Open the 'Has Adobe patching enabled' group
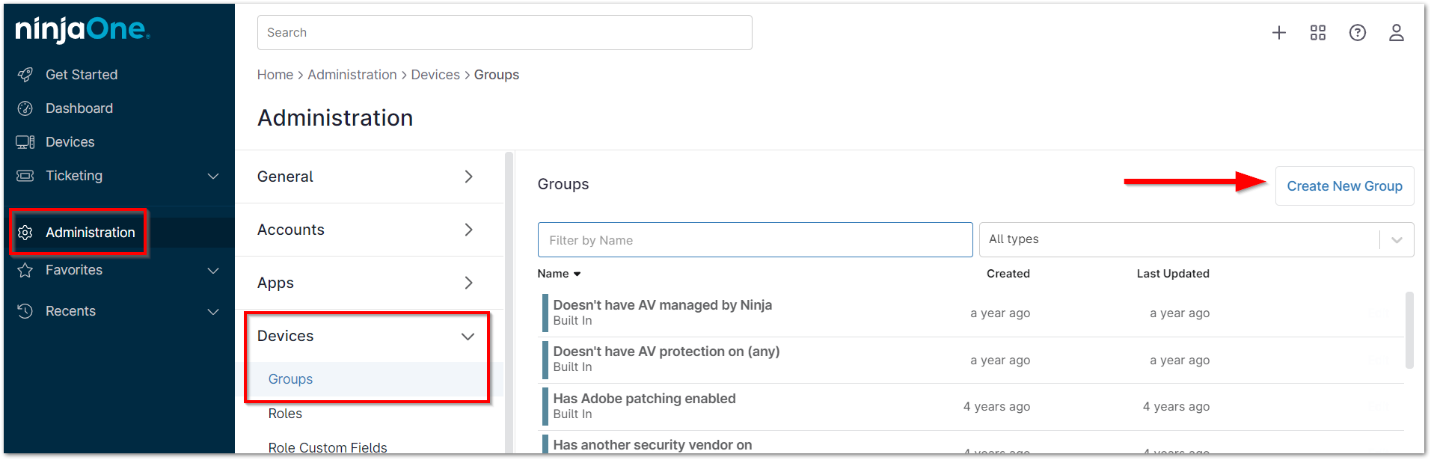The image size is (1431, 460). [x=644, y=399]
